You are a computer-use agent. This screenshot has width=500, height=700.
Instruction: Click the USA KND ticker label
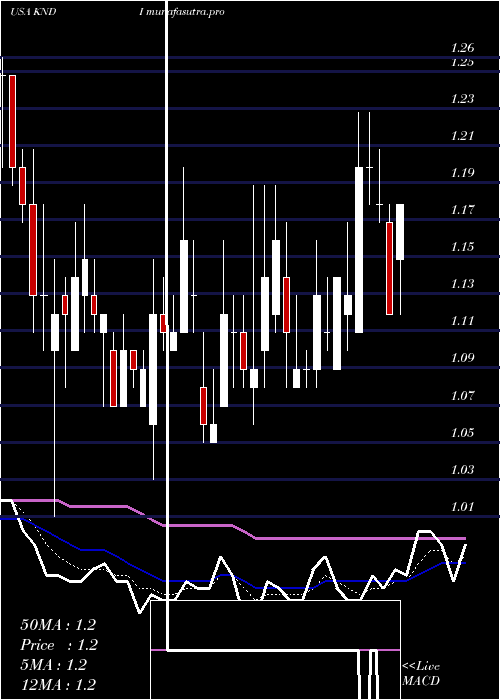[x=33, y=12]
